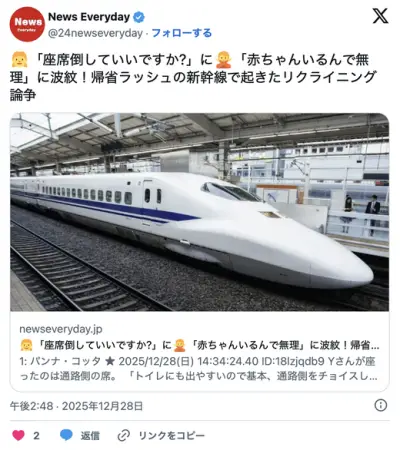This screenshot has height=450, width=400.
Task: Open the newseveryday.jp domain link
Action: click(x=61, y=329)
